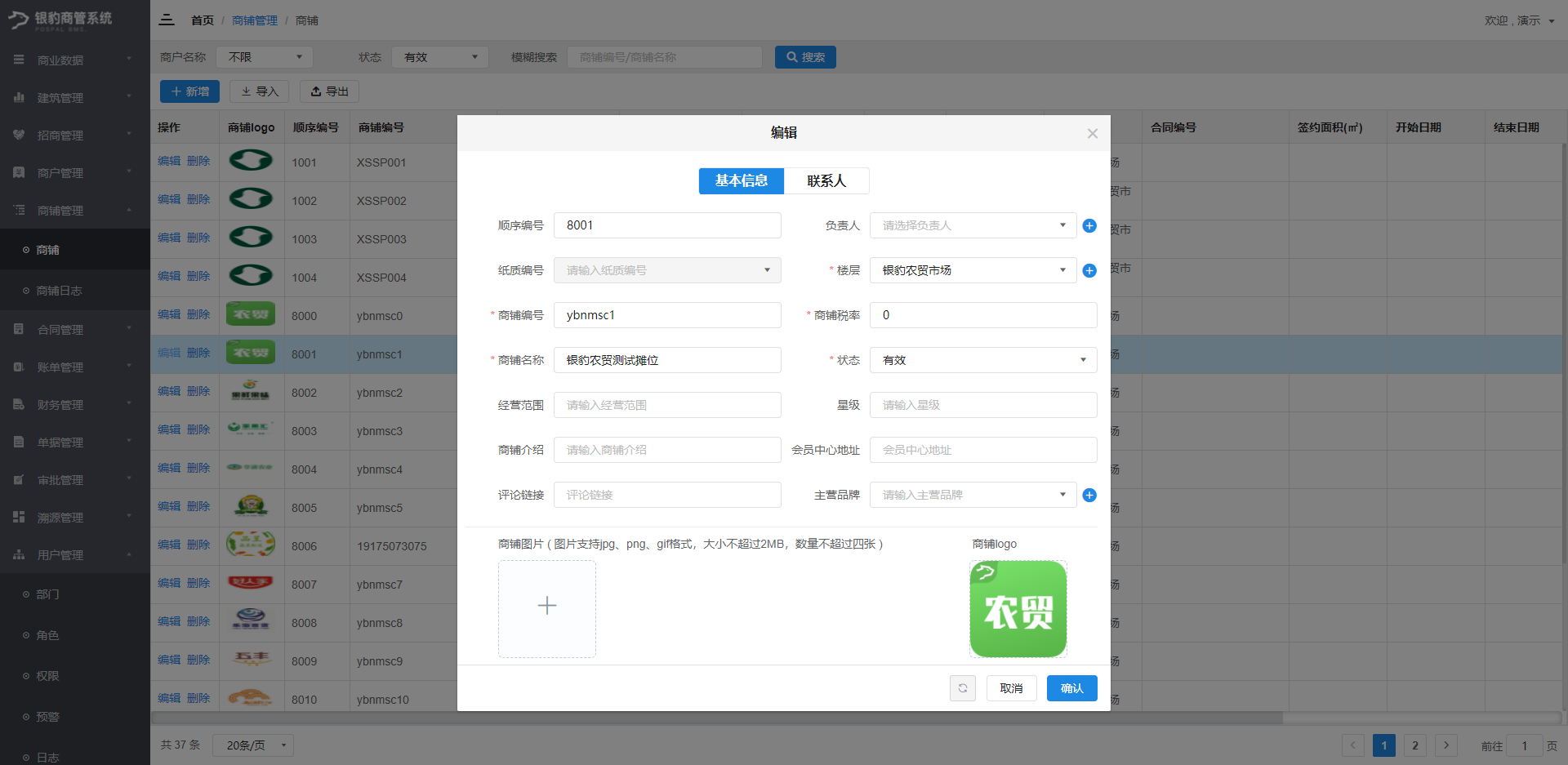Select 角色 in sidebar
1568x765 pixels.
75,635
